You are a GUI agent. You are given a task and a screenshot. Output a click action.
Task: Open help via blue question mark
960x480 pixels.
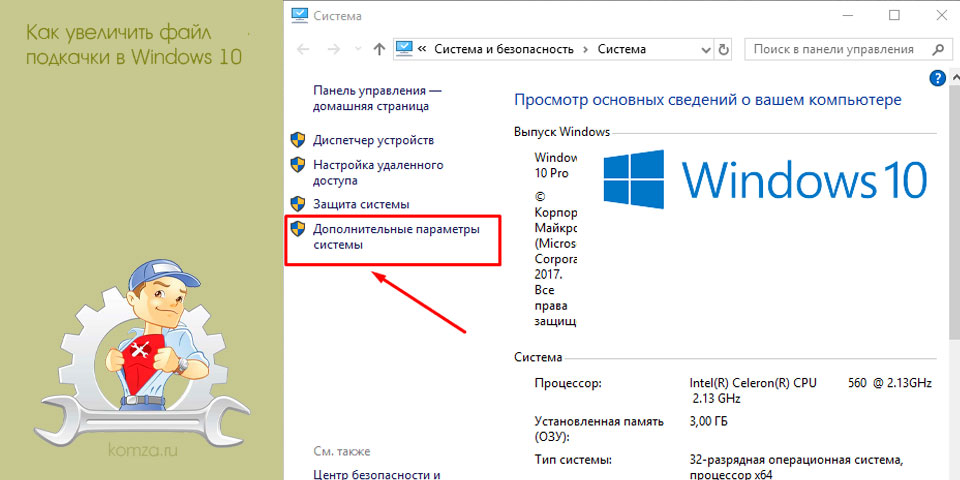tap(937, 78)
